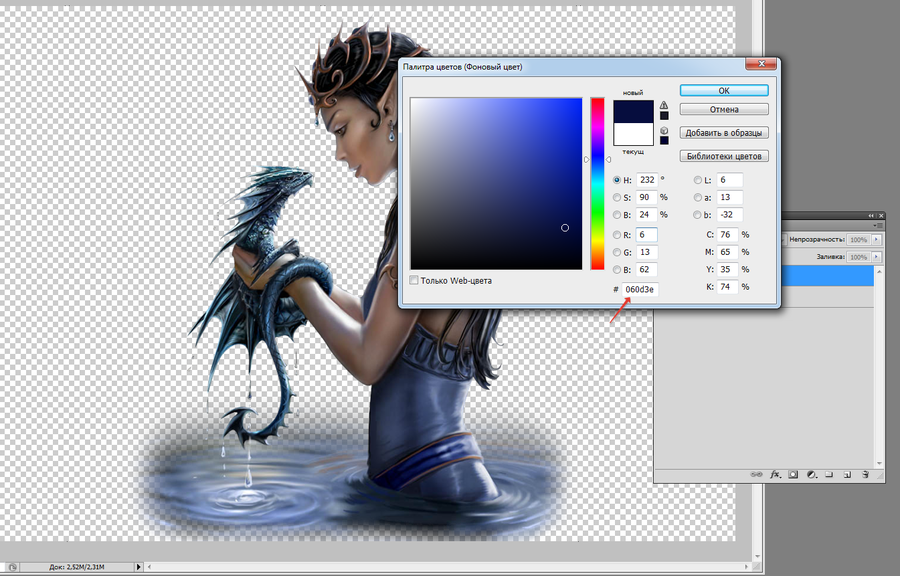The width and height of the screenshot is (900, 576).
Task: Select the highlighted blue layer row
Action: point(827,276)
